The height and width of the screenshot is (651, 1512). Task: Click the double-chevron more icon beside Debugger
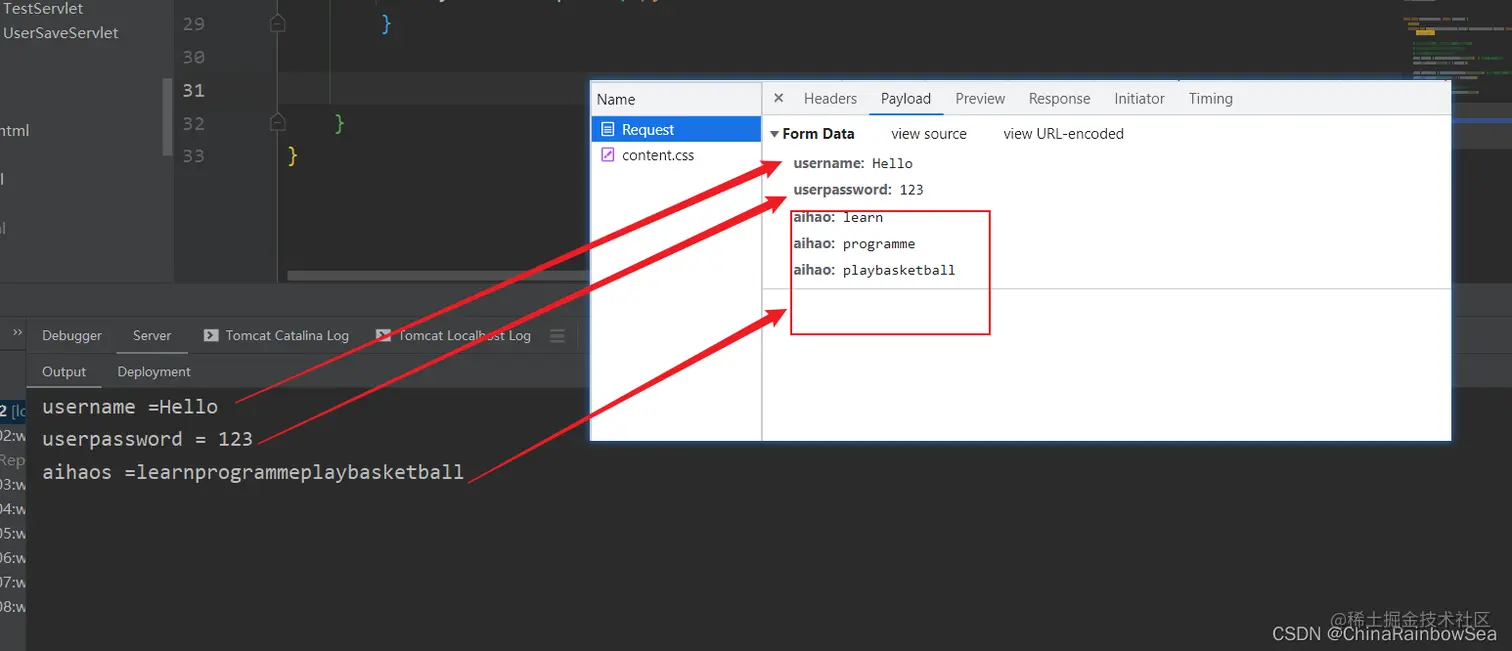click(x=17, y=332)
